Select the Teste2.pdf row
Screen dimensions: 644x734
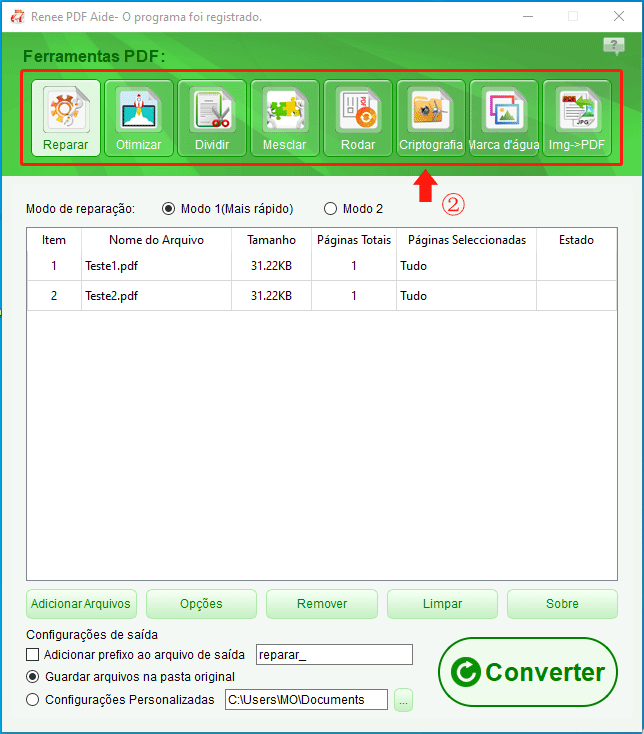coord(322,296)
